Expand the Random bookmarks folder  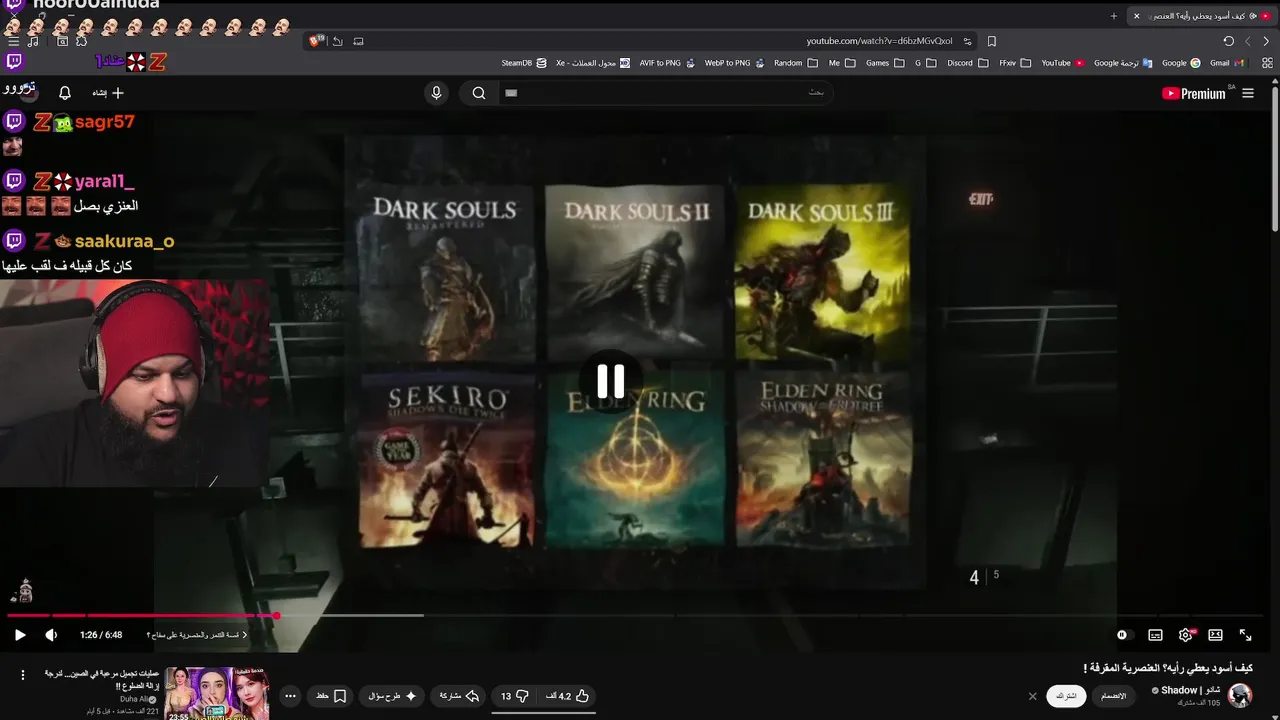[795, 63]
